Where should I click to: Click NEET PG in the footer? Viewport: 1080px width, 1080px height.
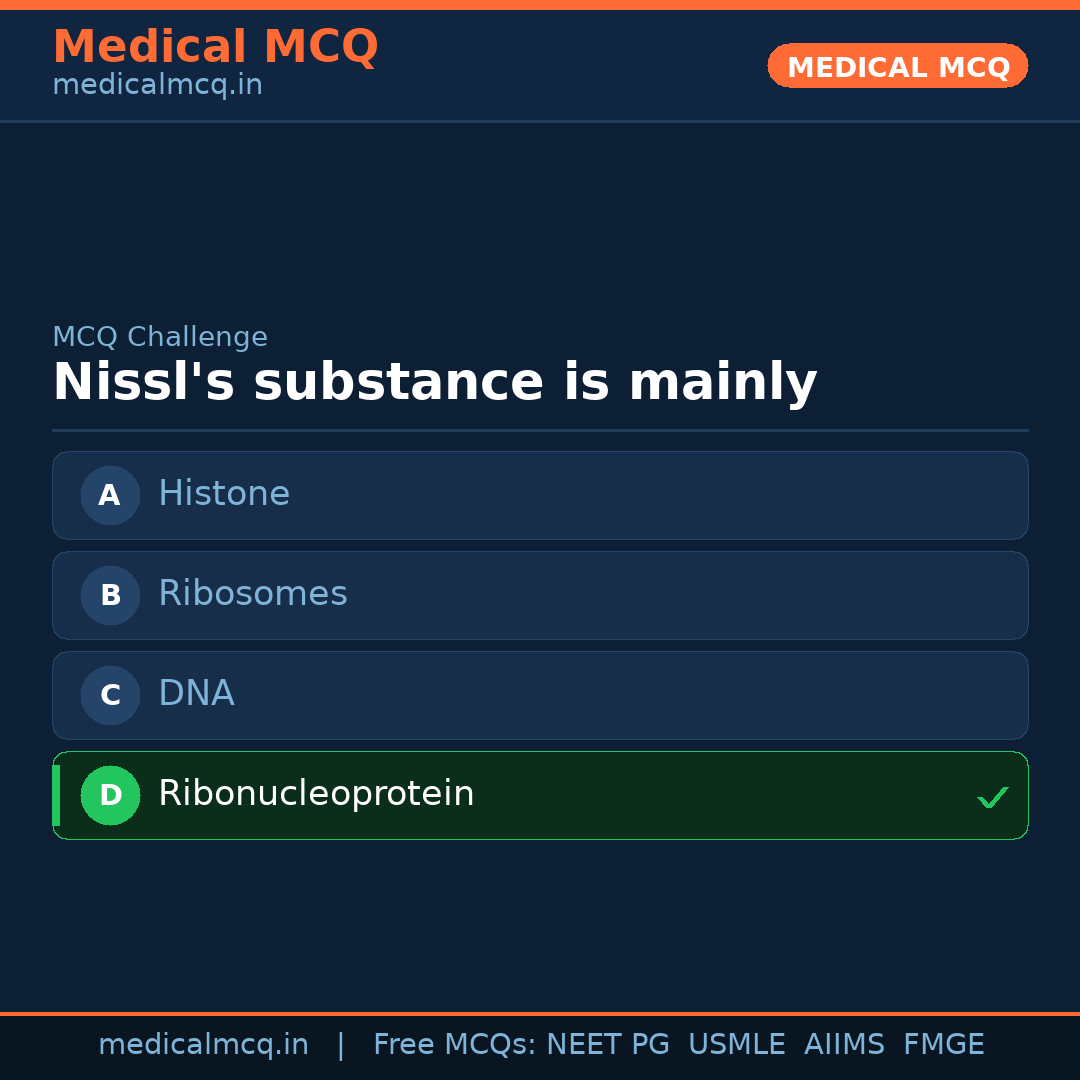pyautogui.click(x=608, y=1045)
